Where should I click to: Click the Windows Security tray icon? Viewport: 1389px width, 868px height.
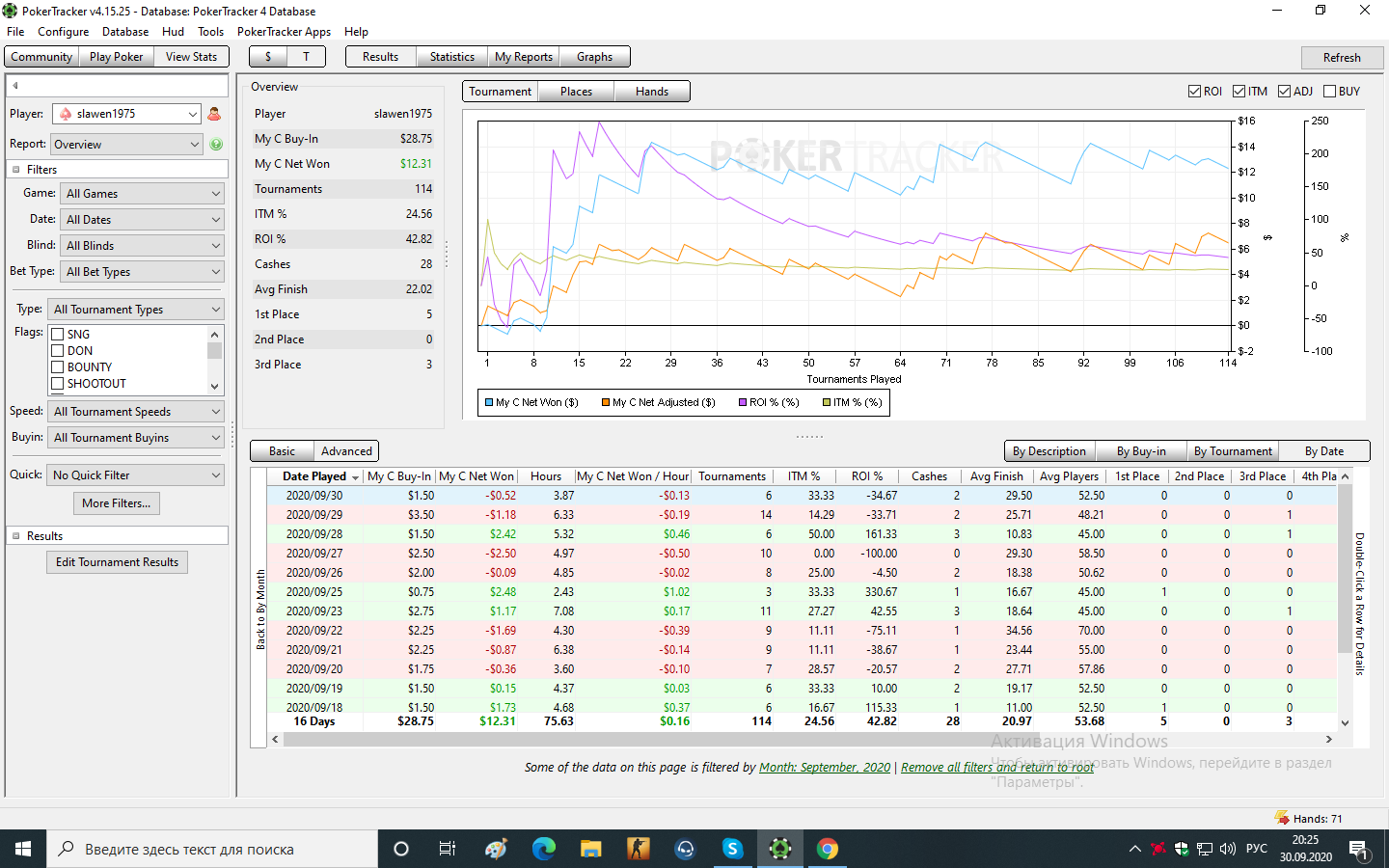click(1182, 849)
